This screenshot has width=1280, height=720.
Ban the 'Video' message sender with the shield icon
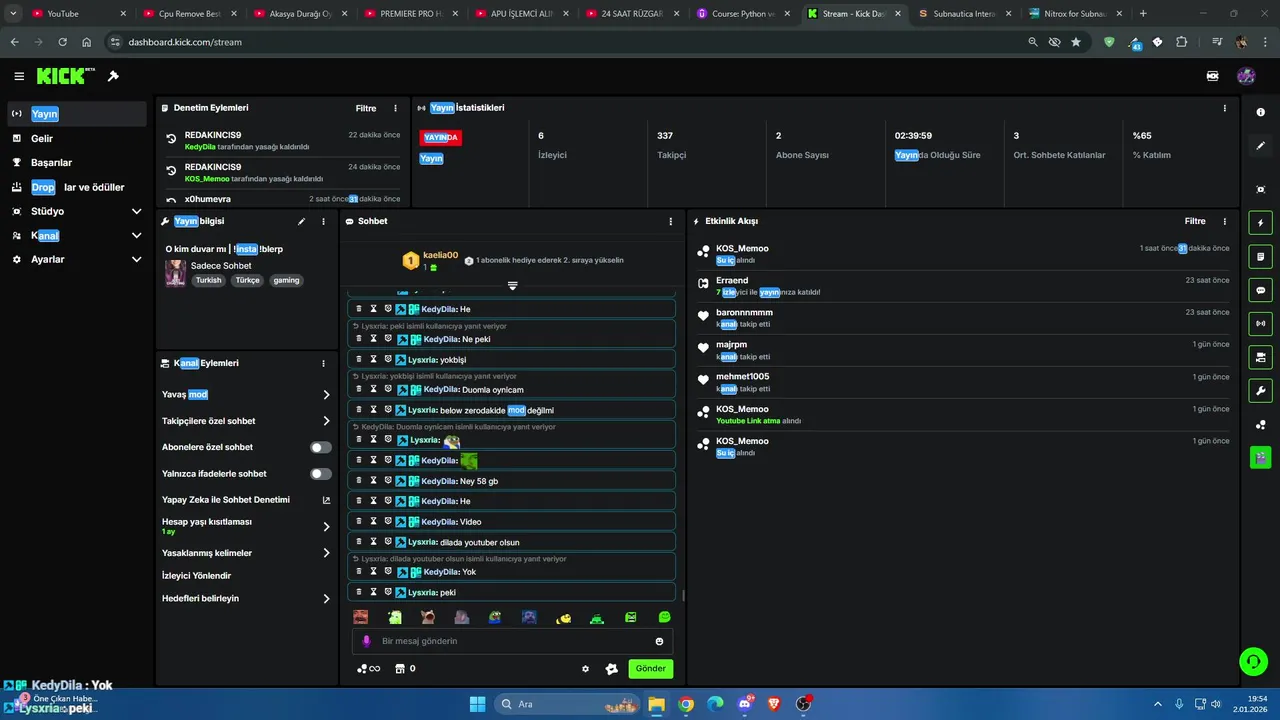point(388,521)
